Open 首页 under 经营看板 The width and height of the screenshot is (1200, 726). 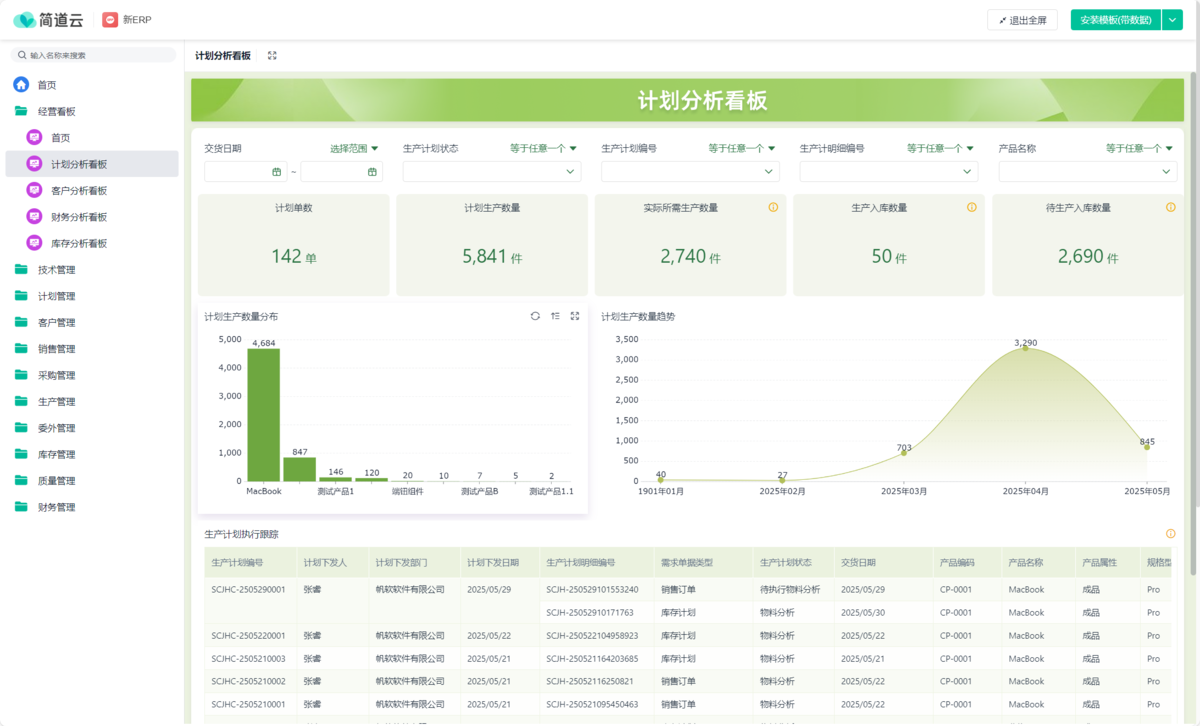coord(92,138)
